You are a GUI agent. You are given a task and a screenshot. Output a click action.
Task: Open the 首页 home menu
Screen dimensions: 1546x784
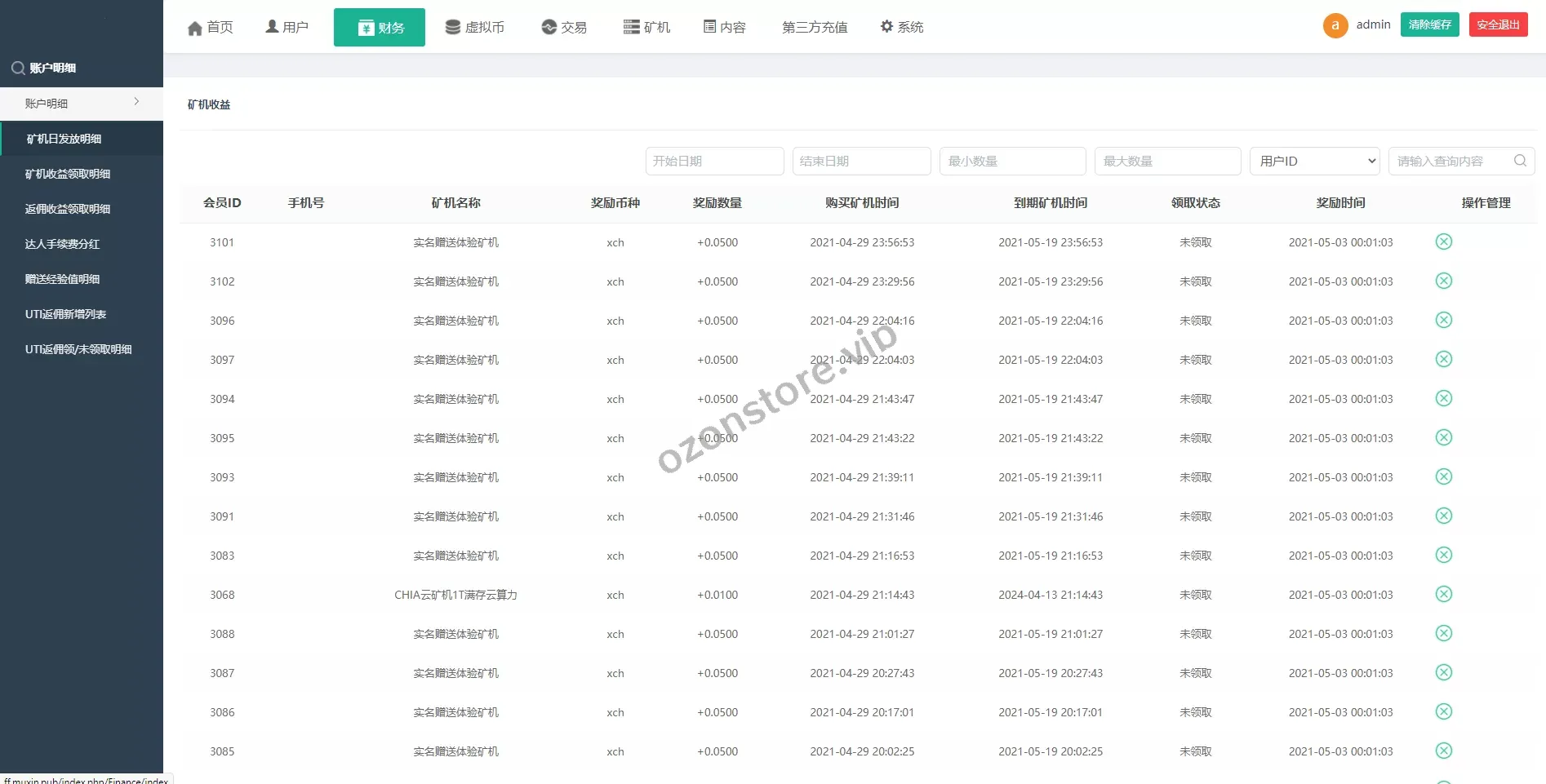pyautogui.click(x=211, y=28)
